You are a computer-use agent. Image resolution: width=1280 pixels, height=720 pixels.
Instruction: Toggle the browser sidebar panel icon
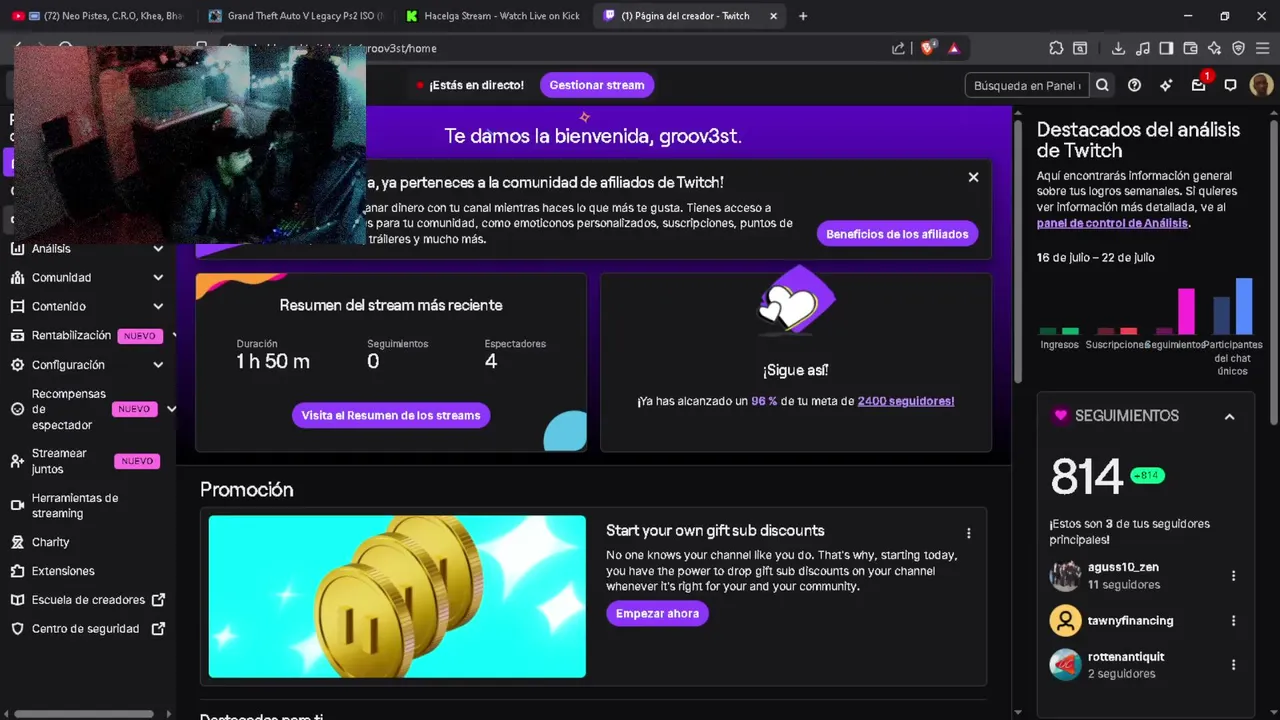(x=1166, y=48)
